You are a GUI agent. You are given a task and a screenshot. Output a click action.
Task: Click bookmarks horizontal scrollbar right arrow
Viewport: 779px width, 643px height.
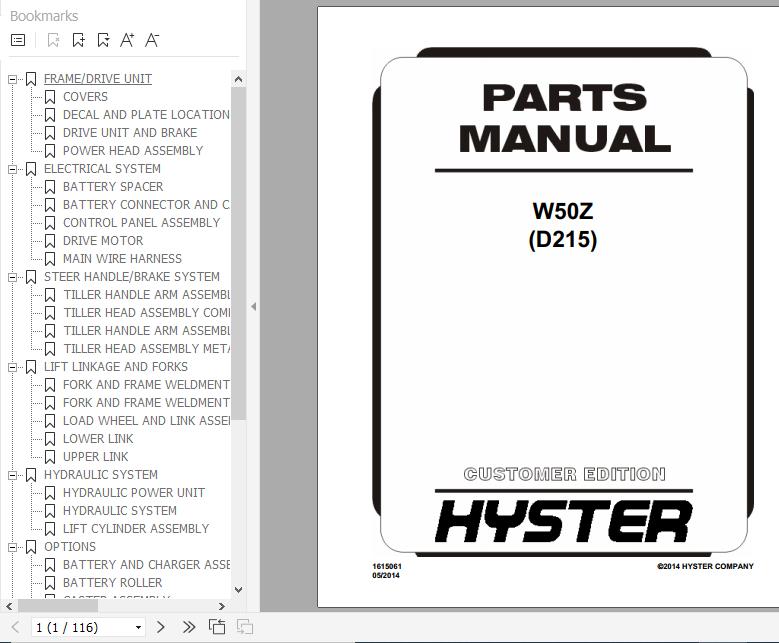pos(222,606)
